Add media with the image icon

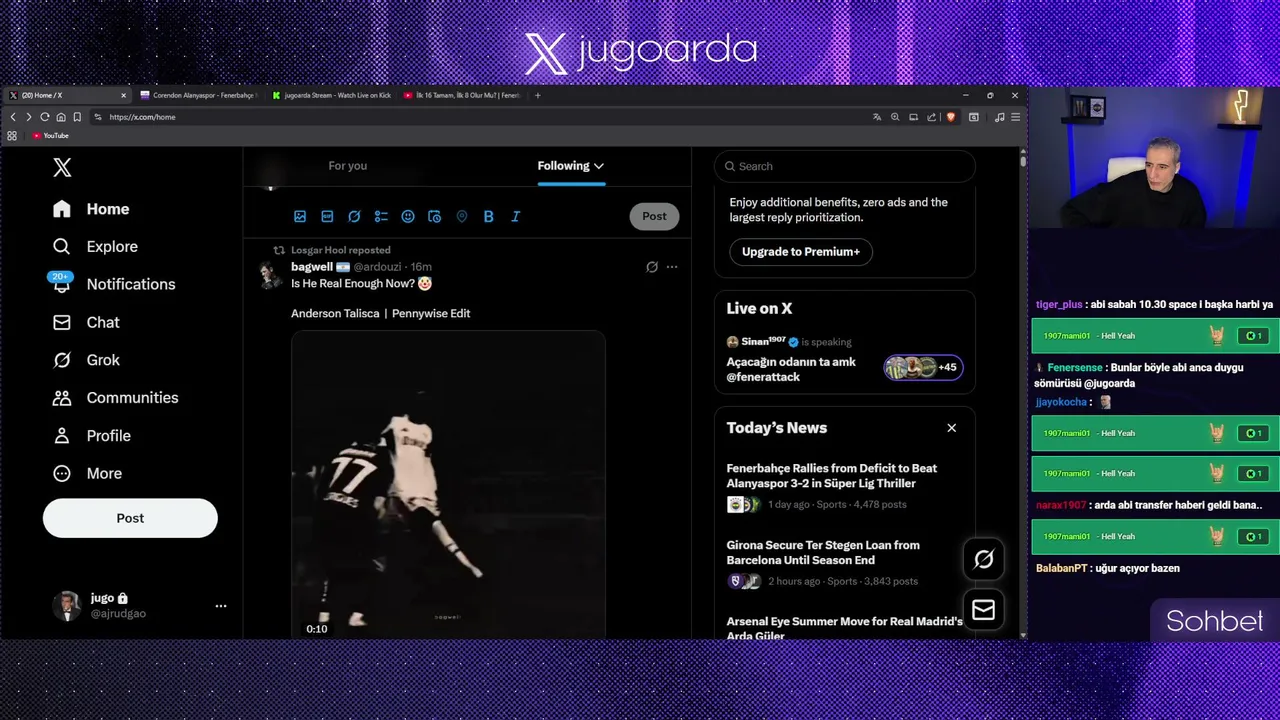pos(300,216)
